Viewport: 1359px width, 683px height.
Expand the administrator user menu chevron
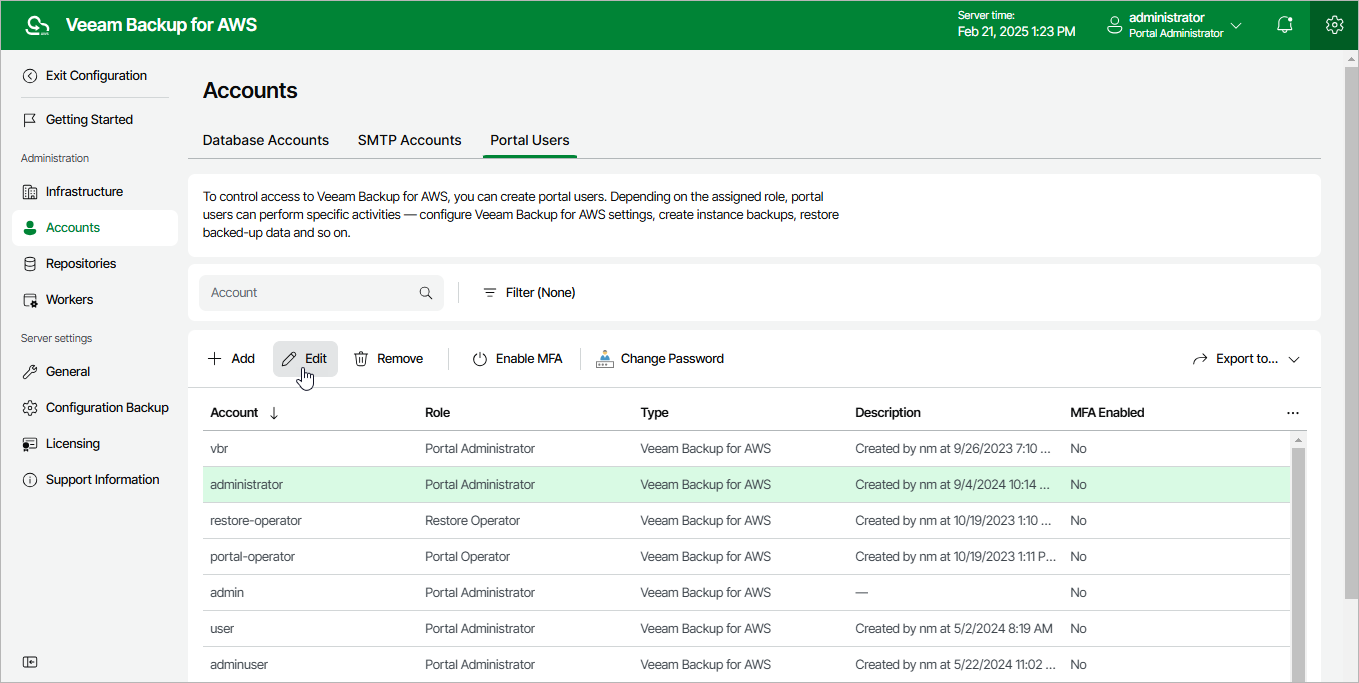coord(1236,25)
